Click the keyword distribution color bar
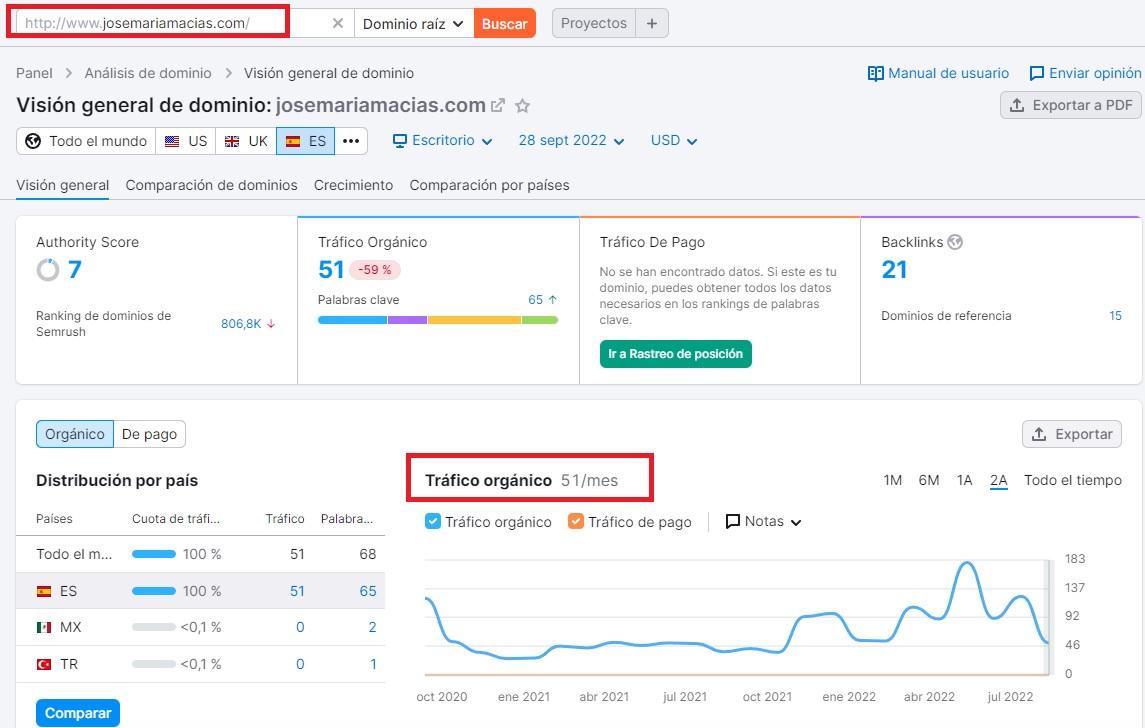 tap(437, 320)
